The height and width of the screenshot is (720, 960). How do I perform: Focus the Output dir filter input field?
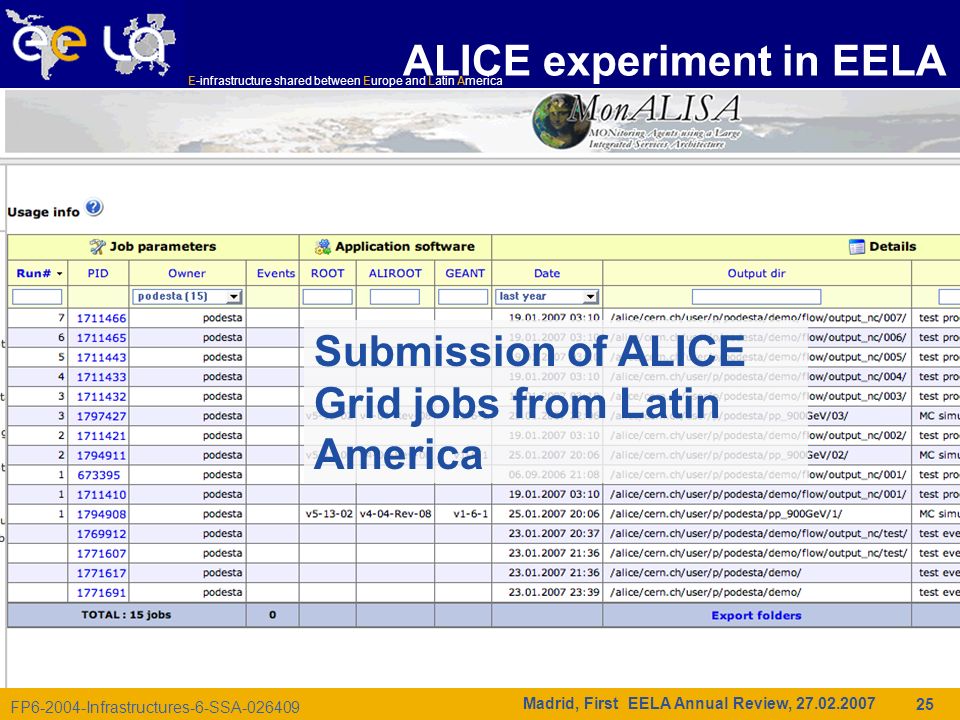click(756, 297)
